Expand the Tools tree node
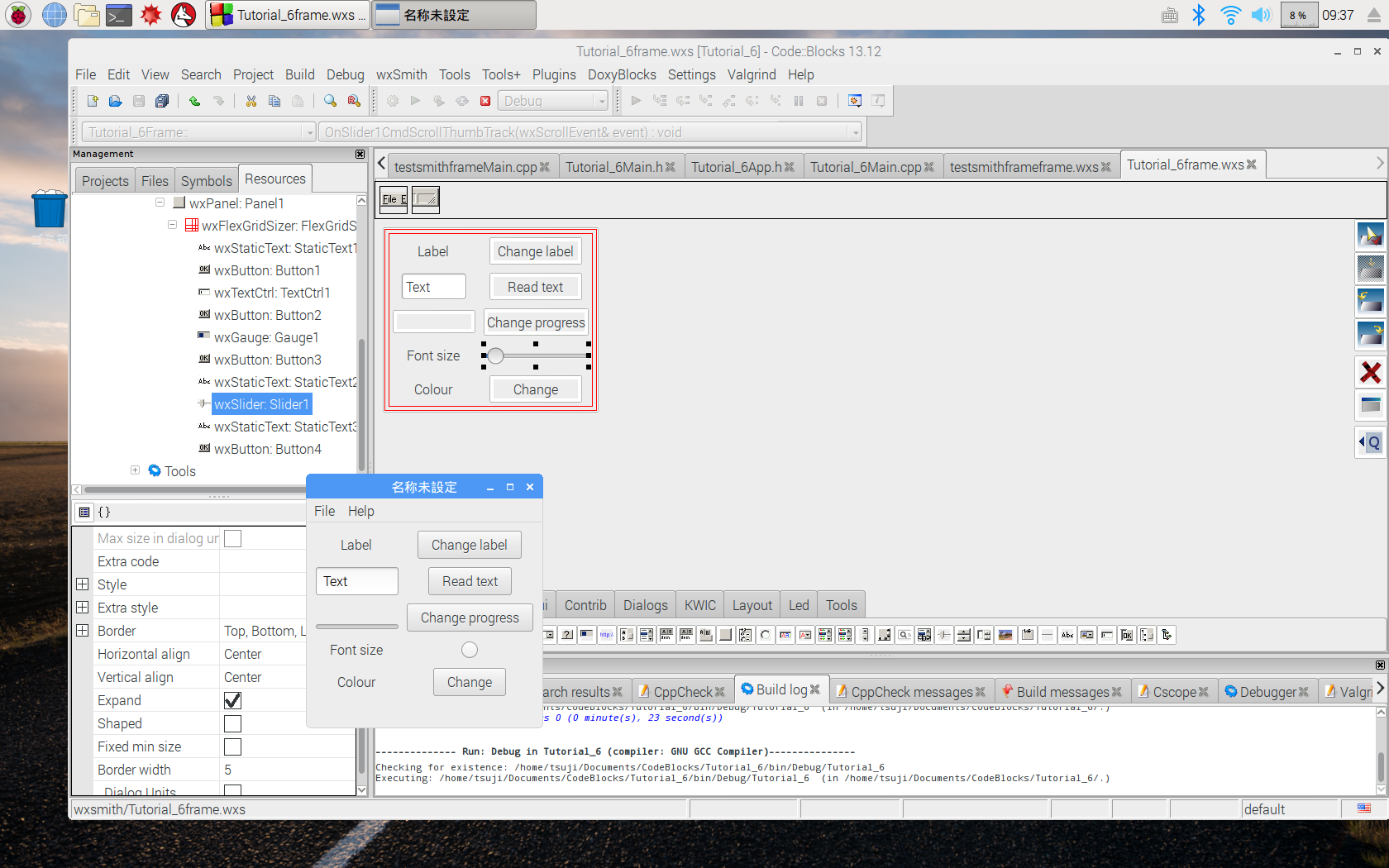The width and height of the screenshot is (1389, 868). click(135, 470)
